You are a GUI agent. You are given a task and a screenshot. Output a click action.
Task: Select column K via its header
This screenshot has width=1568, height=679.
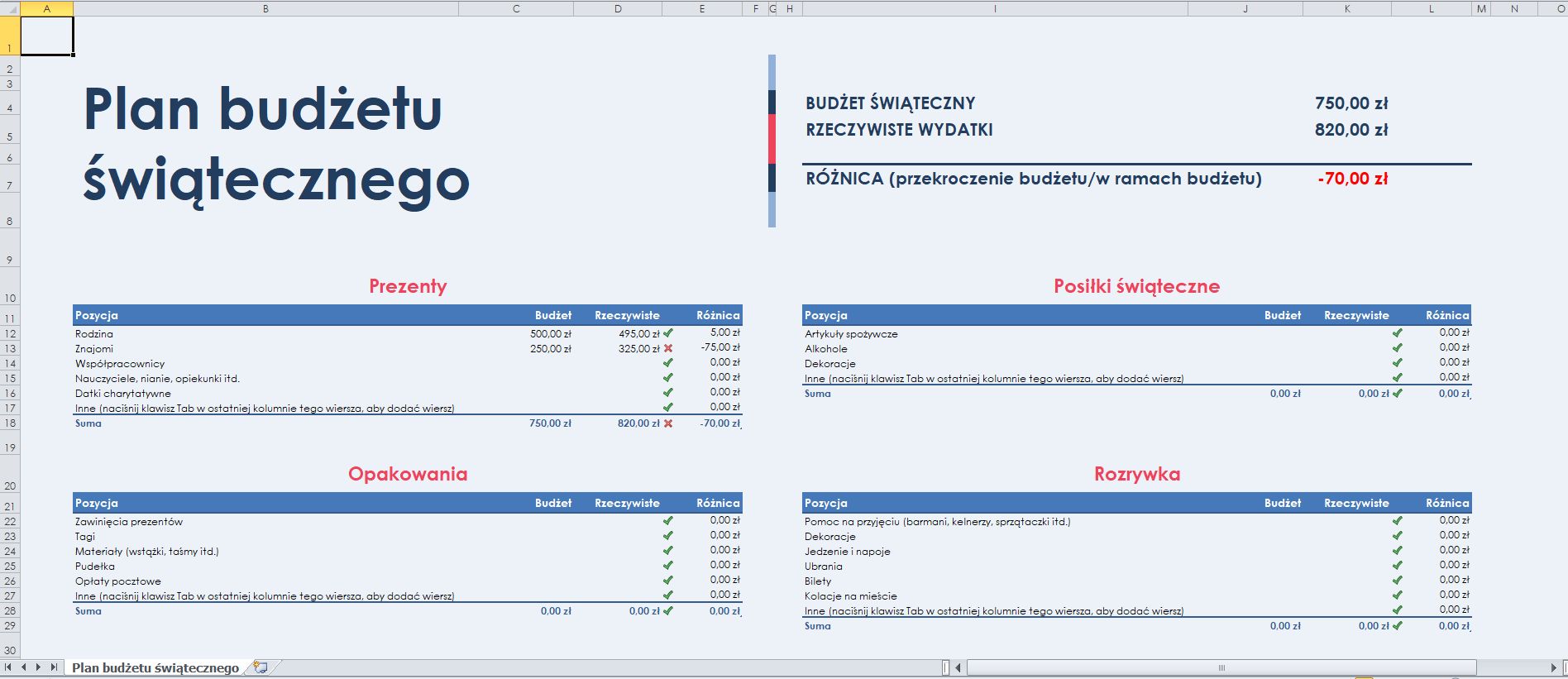(1347, 8)
